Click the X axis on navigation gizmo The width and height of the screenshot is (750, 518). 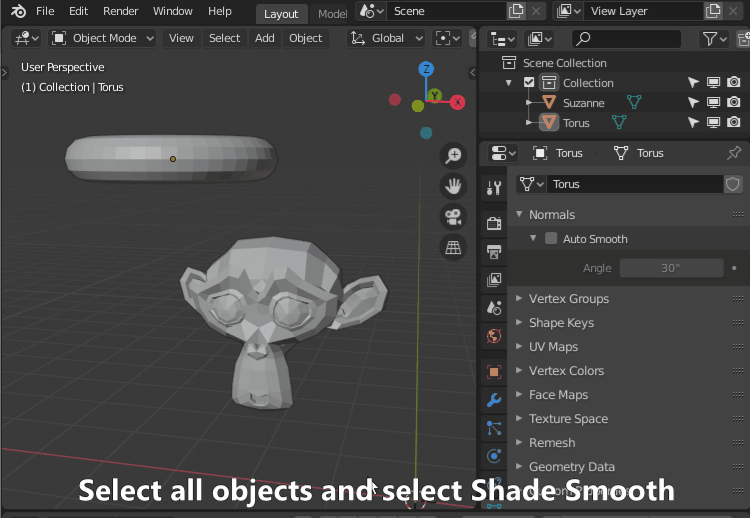pos(457,102)
